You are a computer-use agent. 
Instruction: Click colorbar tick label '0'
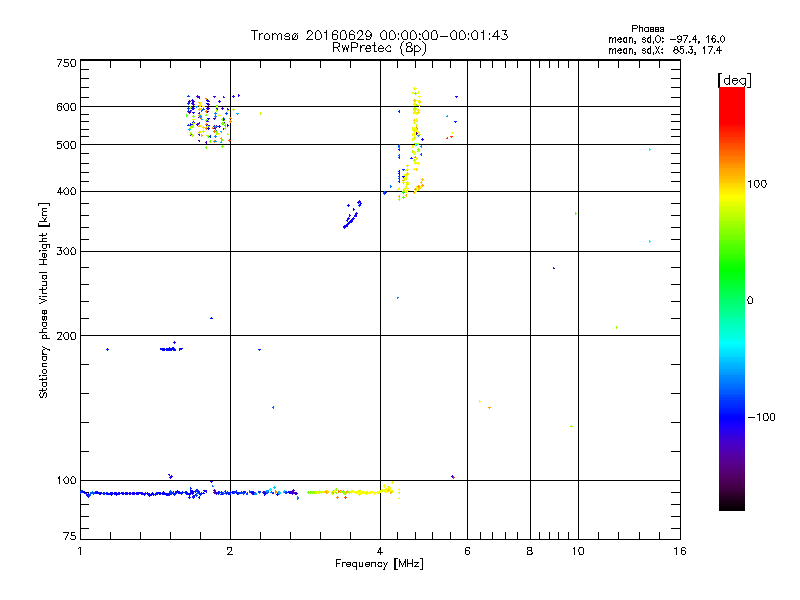coord(750,301)
